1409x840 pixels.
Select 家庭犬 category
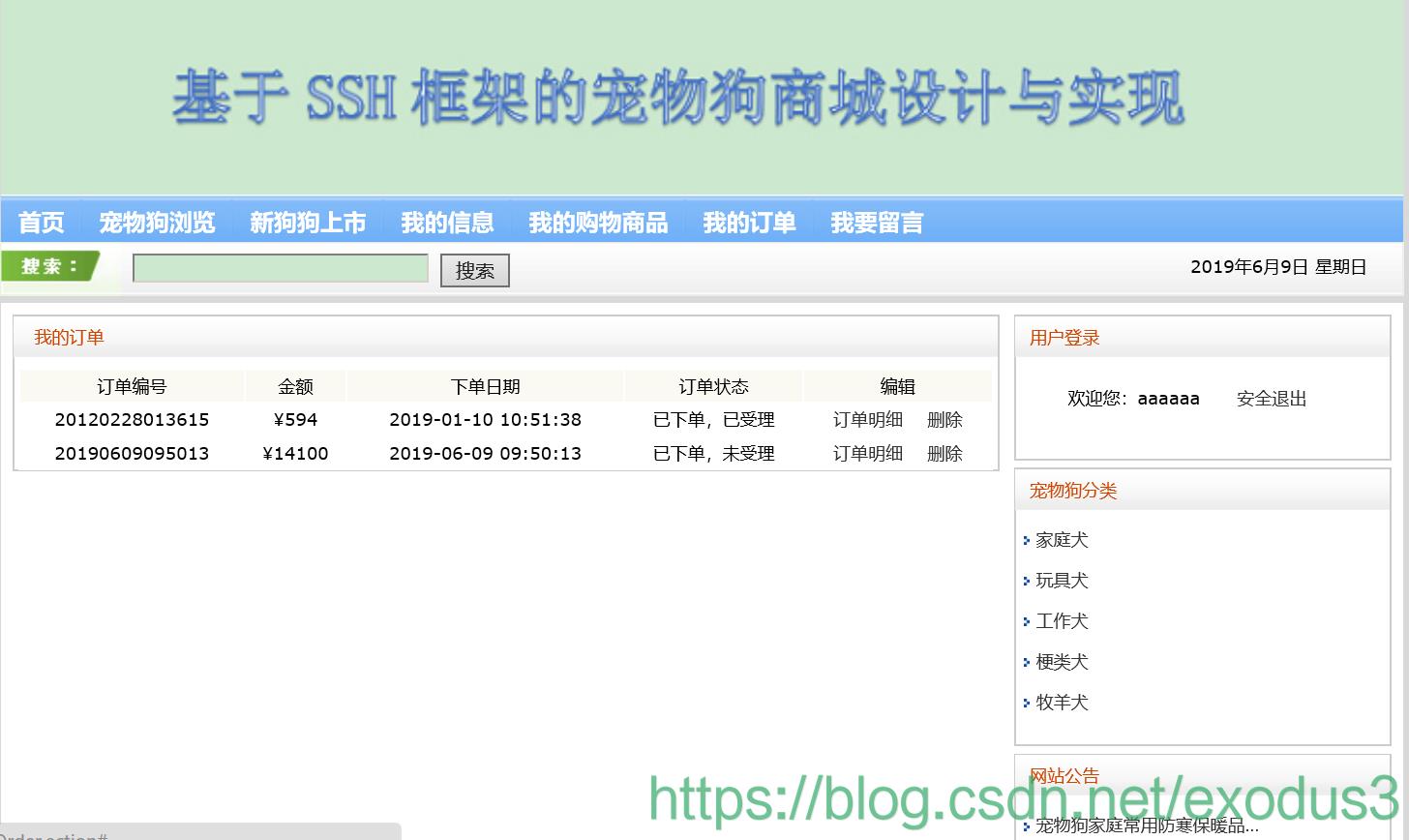click(x=1062, y=540)
